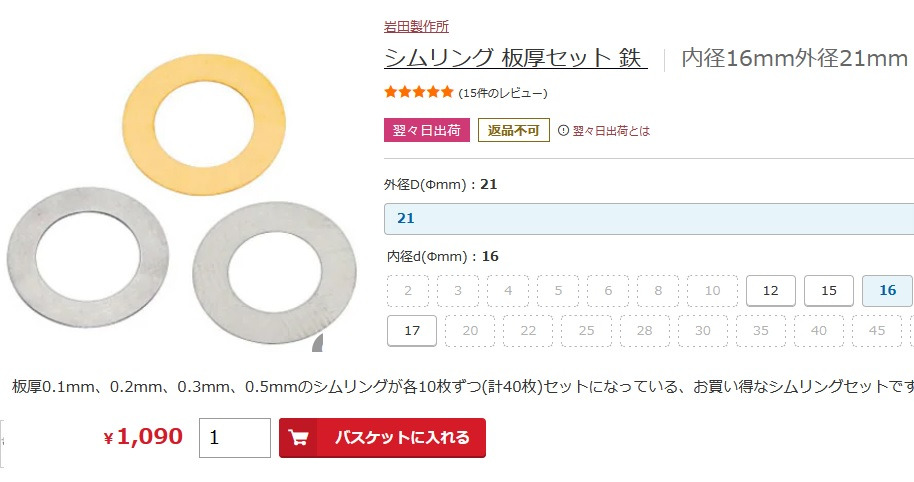Click the 返品不可 badge

(x=513, y=130)
